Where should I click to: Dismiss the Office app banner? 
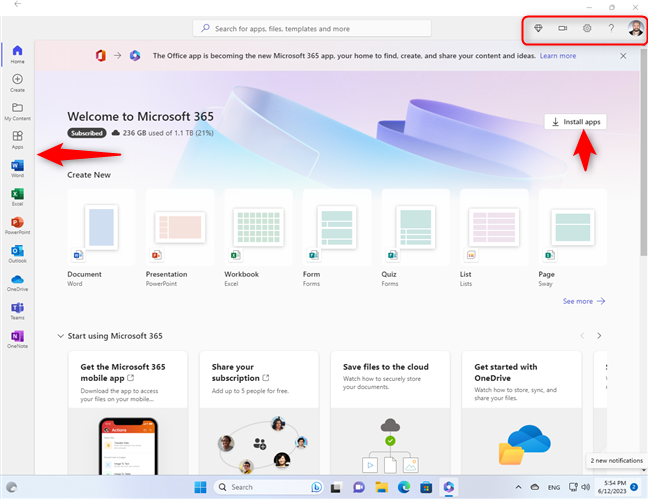pyautogui.click(x=623, y=56)
